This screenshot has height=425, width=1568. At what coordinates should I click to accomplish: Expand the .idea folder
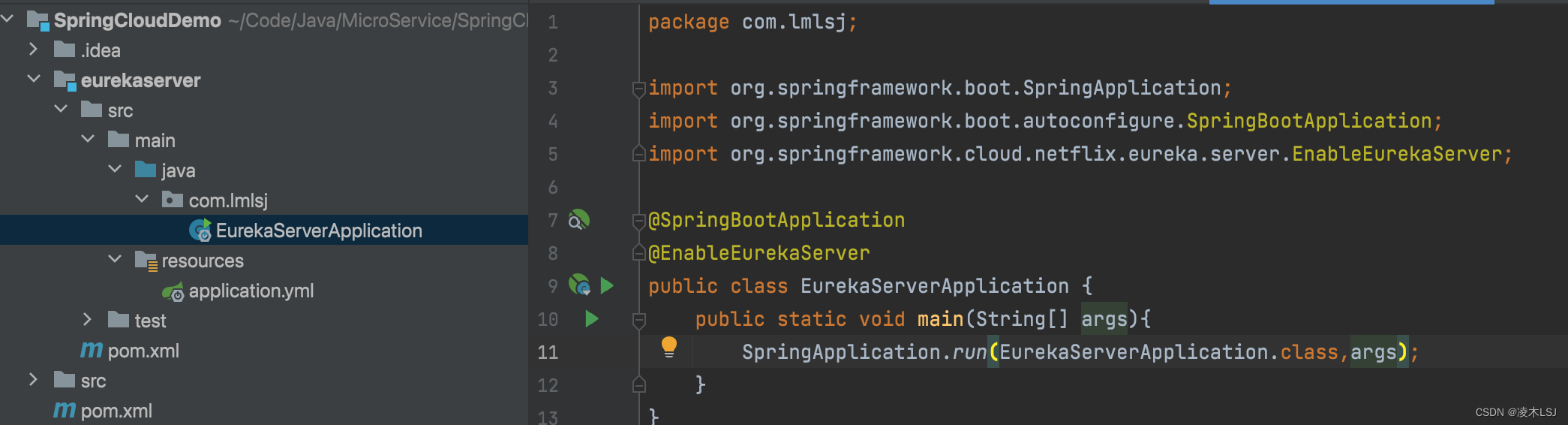click(x=33, y=49)
